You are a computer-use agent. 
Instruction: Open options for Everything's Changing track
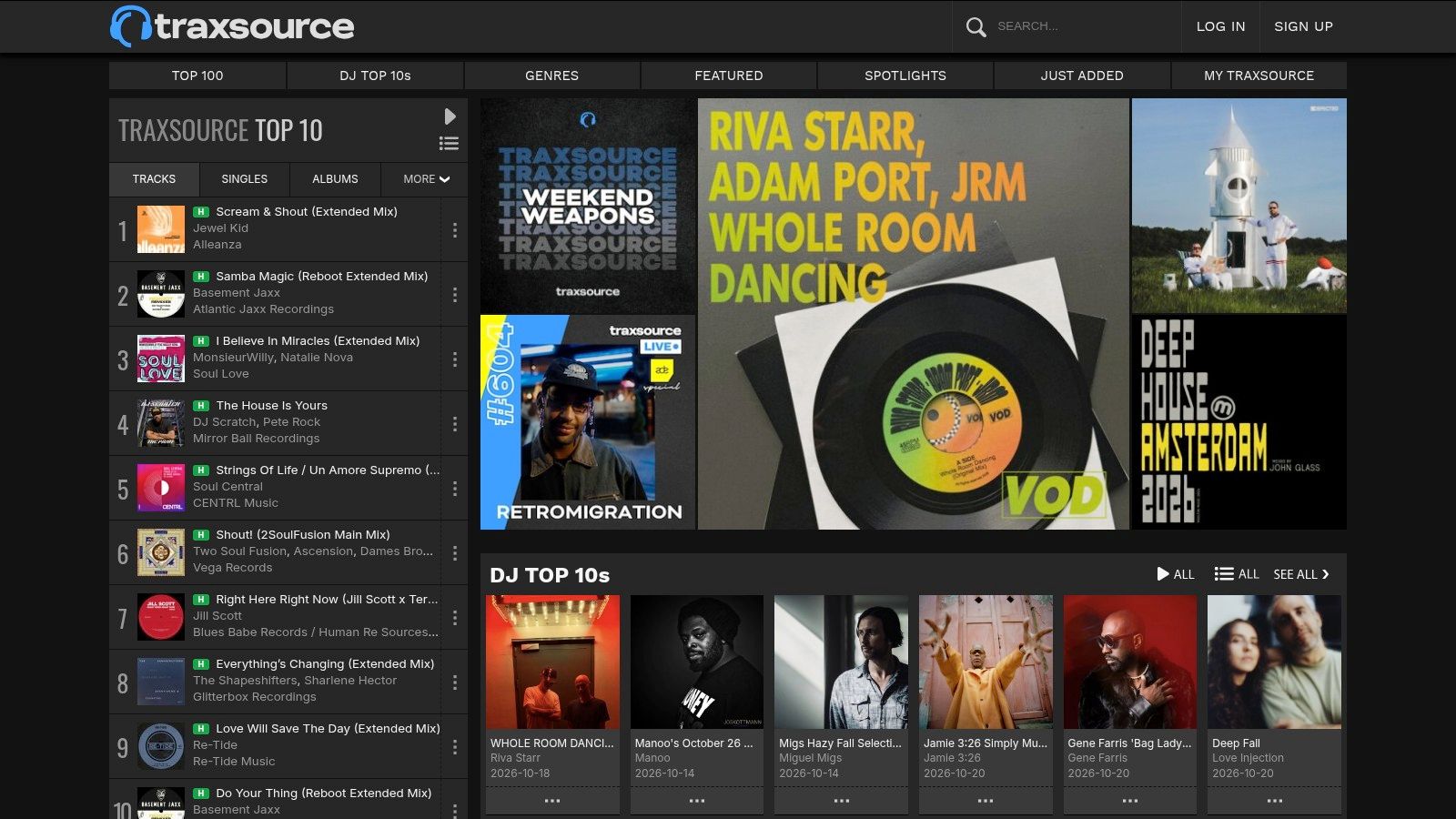pos(455,682)
